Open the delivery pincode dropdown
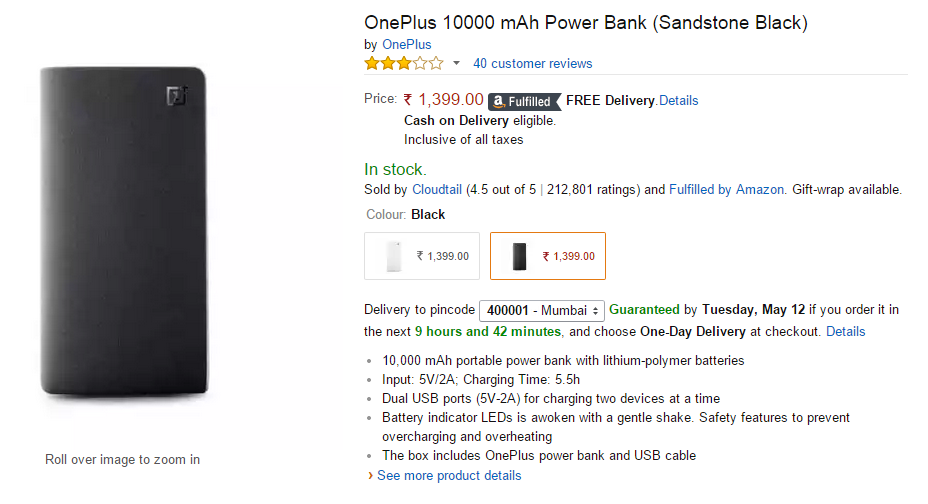Image resolution: width=928 pixels, height=504 pixels. click(542, 311)
